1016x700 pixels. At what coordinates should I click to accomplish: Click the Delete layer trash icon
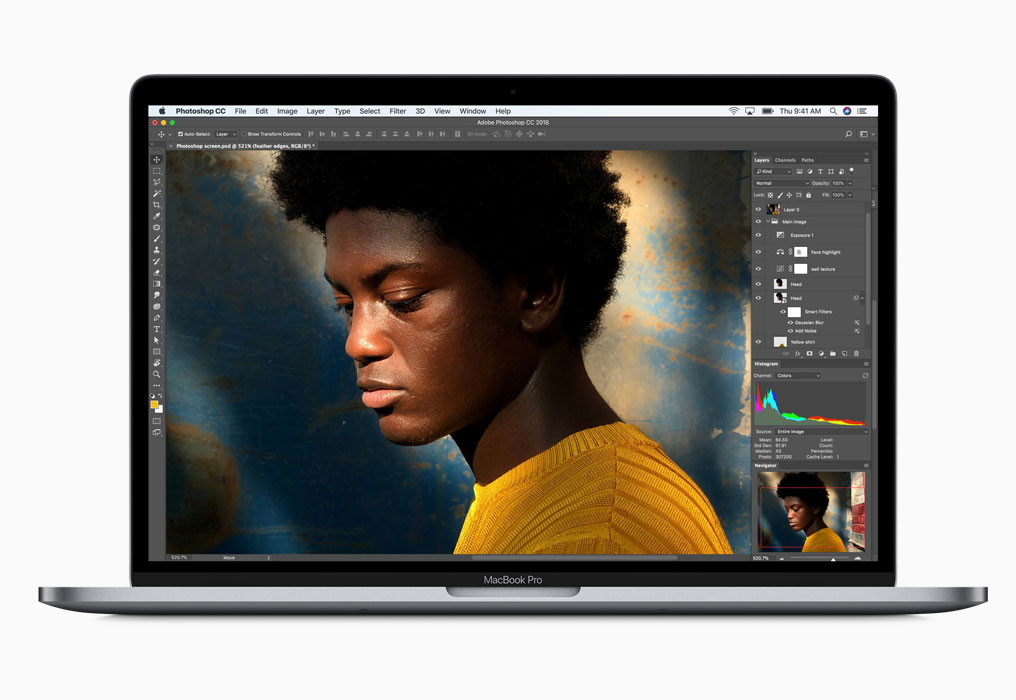point(856,353)
